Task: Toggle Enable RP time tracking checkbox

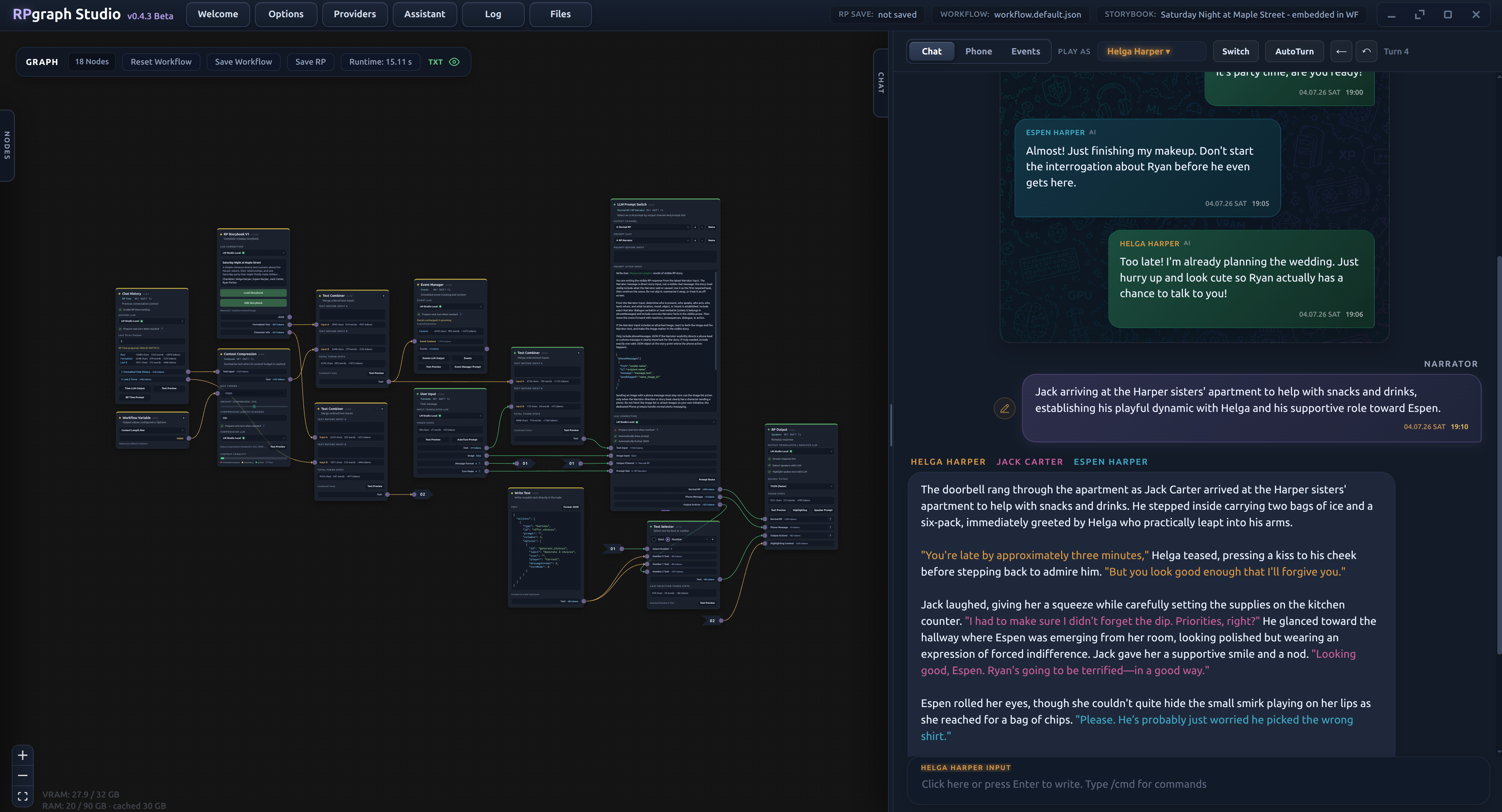Action: tap(120, 310)
